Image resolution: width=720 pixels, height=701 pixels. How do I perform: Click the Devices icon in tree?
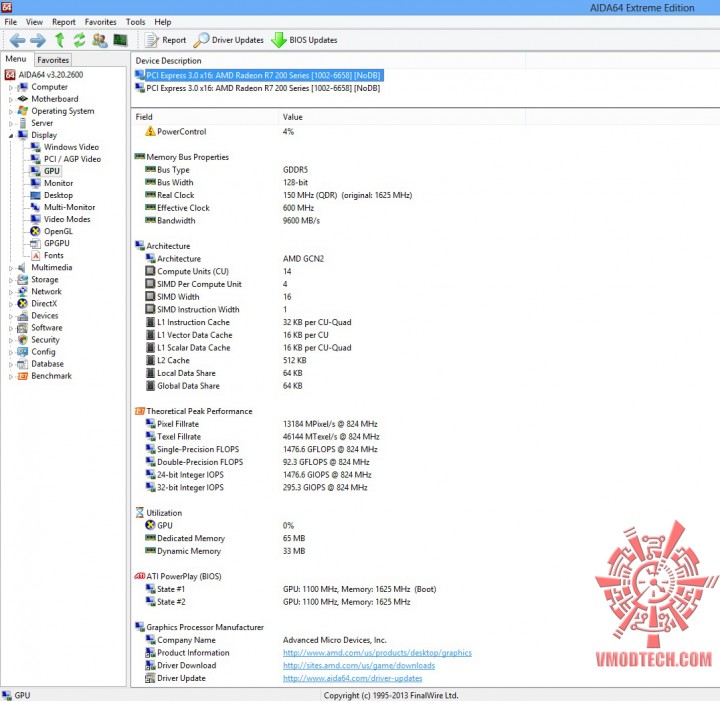[22, 316]
